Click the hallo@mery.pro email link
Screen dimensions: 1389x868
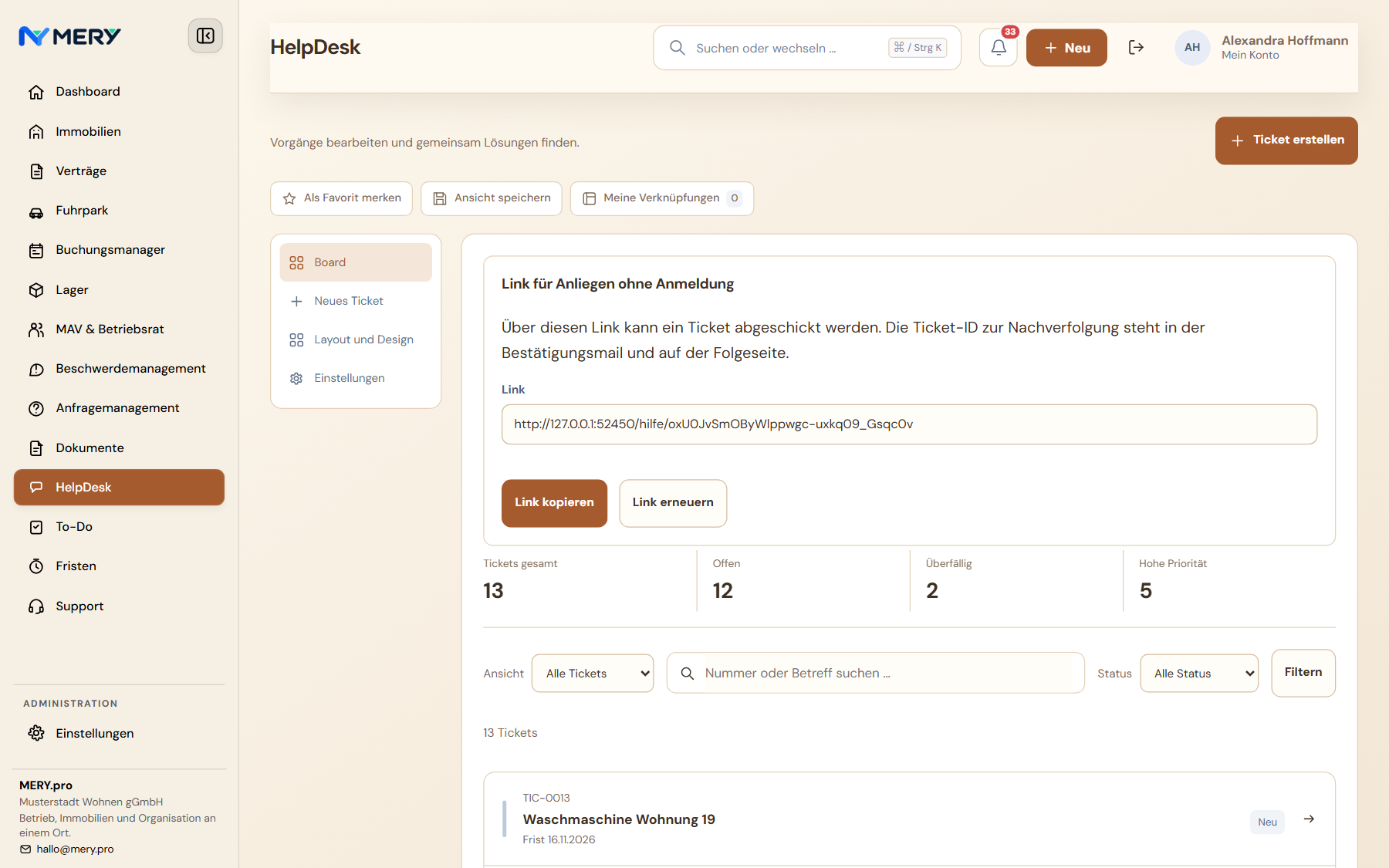coord(75,849)
